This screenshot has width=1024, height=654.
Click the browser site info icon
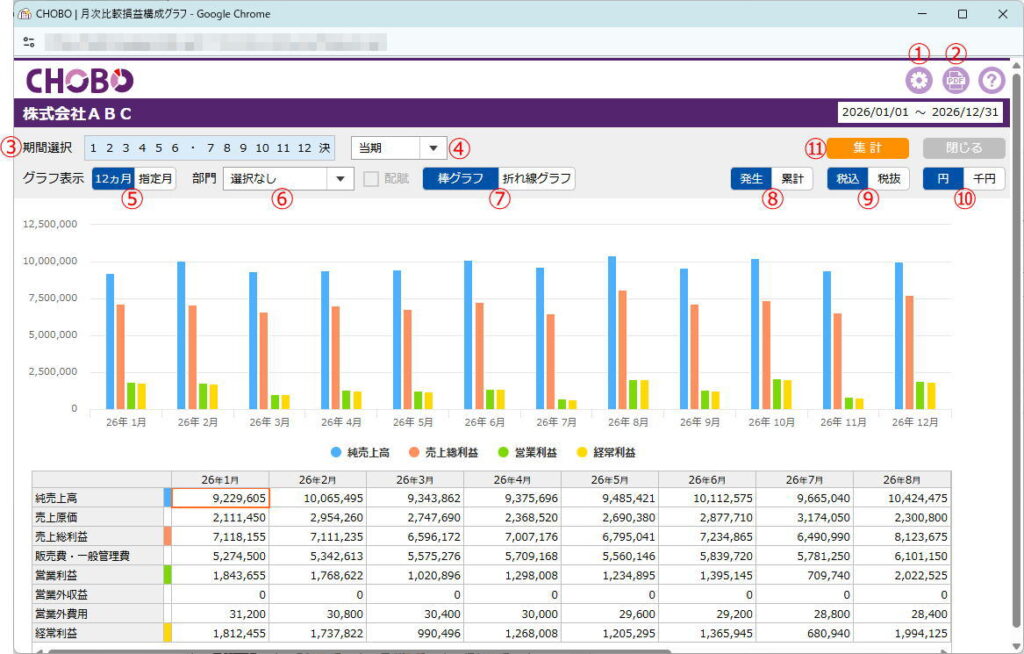tap(28, 43)
